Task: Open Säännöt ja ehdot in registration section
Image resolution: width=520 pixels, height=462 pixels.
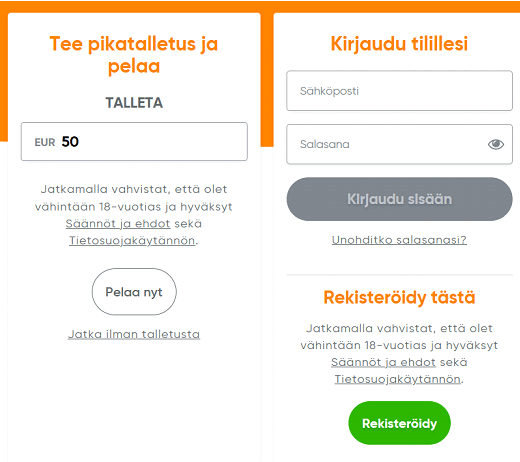Action: (383, 362)
